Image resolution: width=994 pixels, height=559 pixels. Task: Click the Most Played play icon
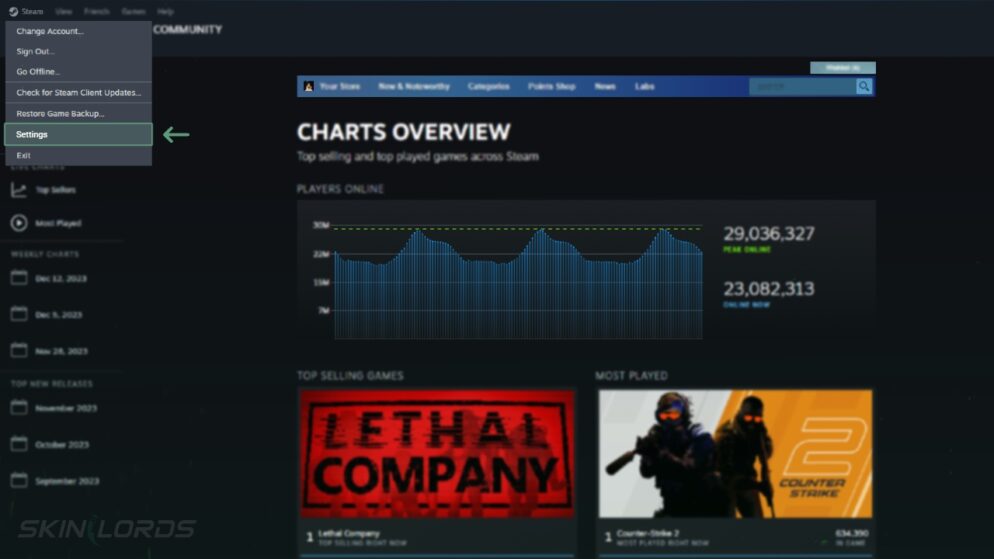click(x=19, y=223)
